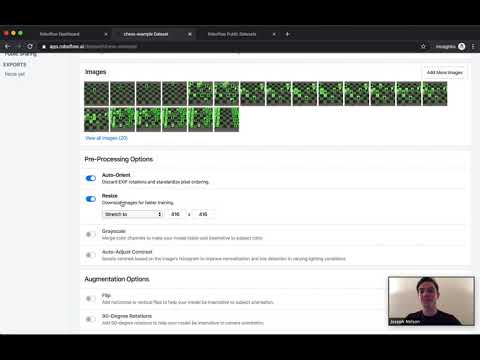Open a new tab with plus icon
Screen dimensions: 480x360
287,34
